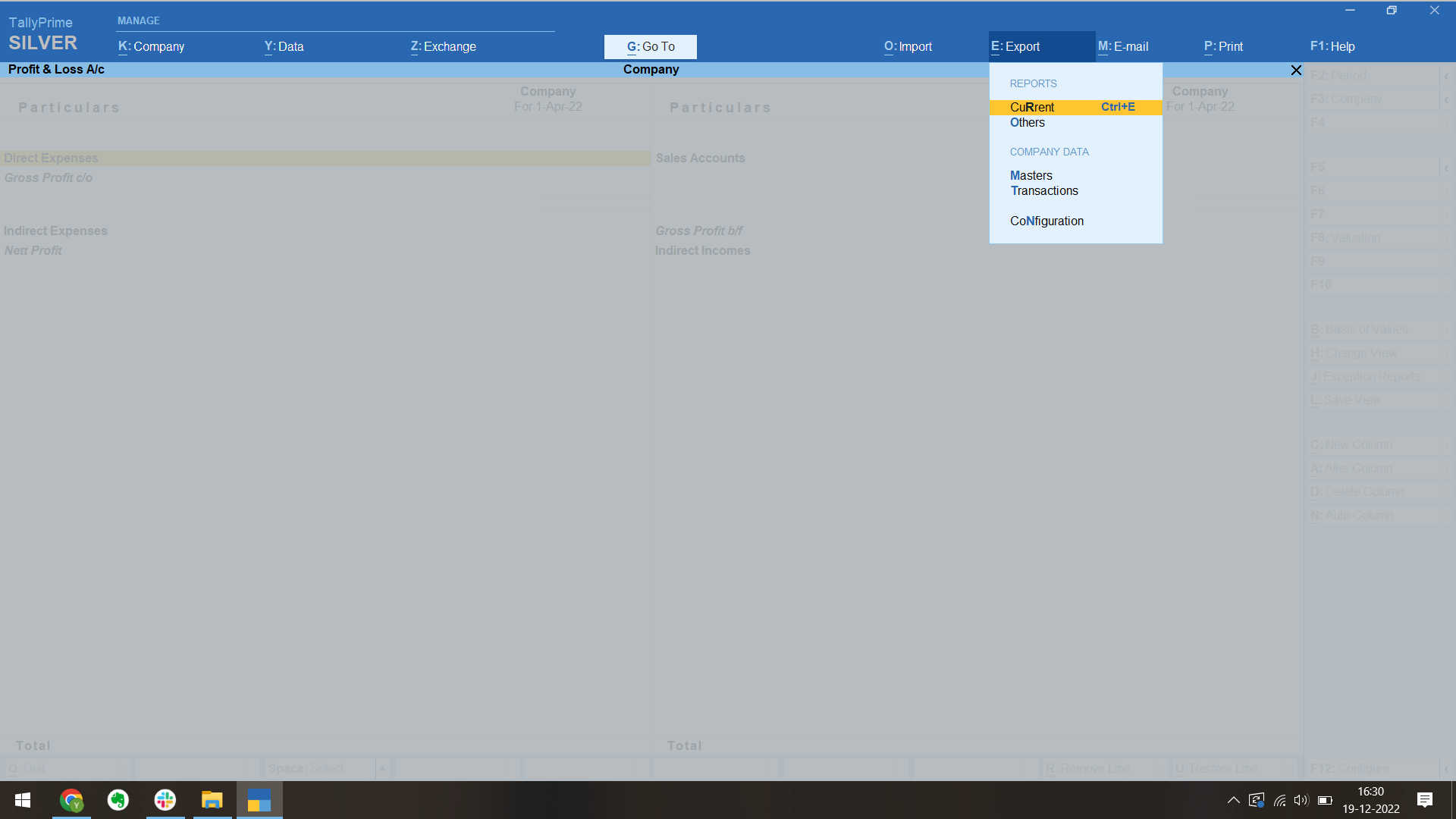Click TallyPrime taskbar icon
Screen dimensions: 1456x819
coord(259,800)
